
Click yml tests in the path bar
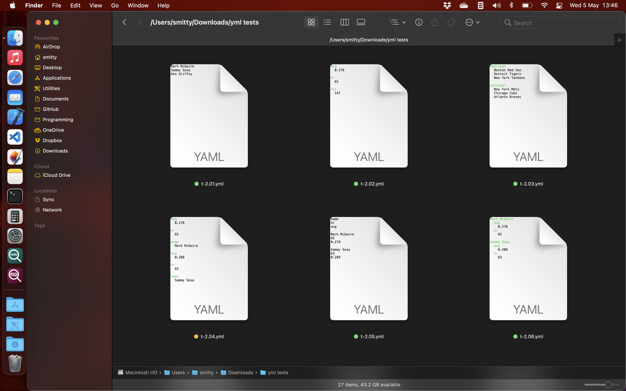tap(274, 373)
